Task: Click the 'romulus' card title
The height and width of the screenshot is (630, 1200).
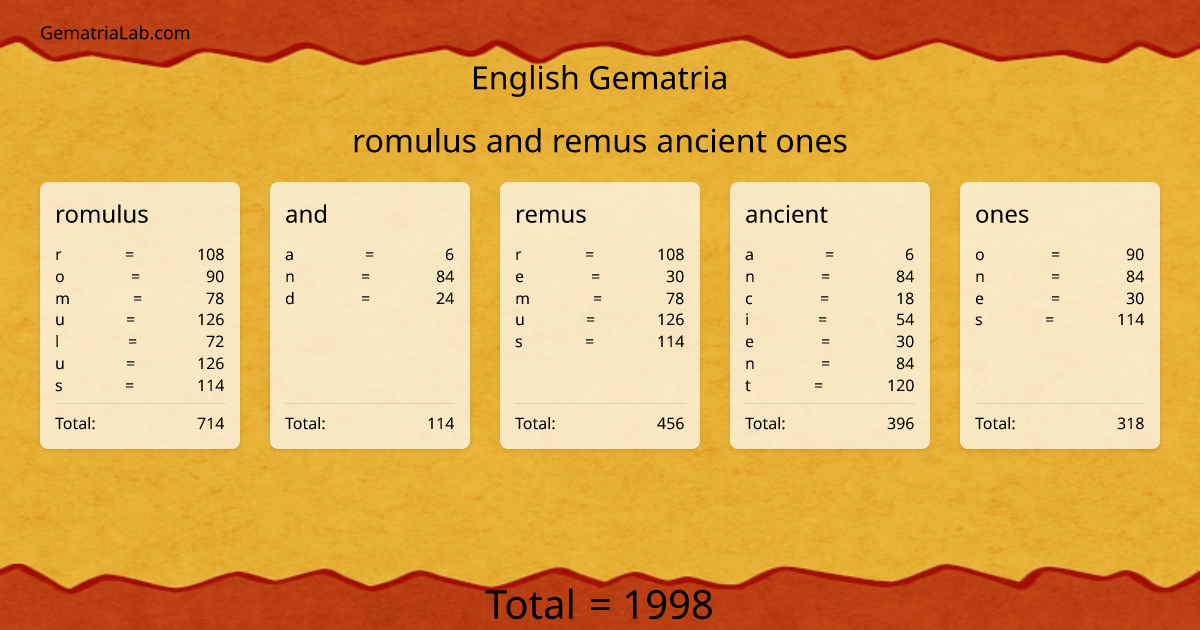Action: [102, 214]
